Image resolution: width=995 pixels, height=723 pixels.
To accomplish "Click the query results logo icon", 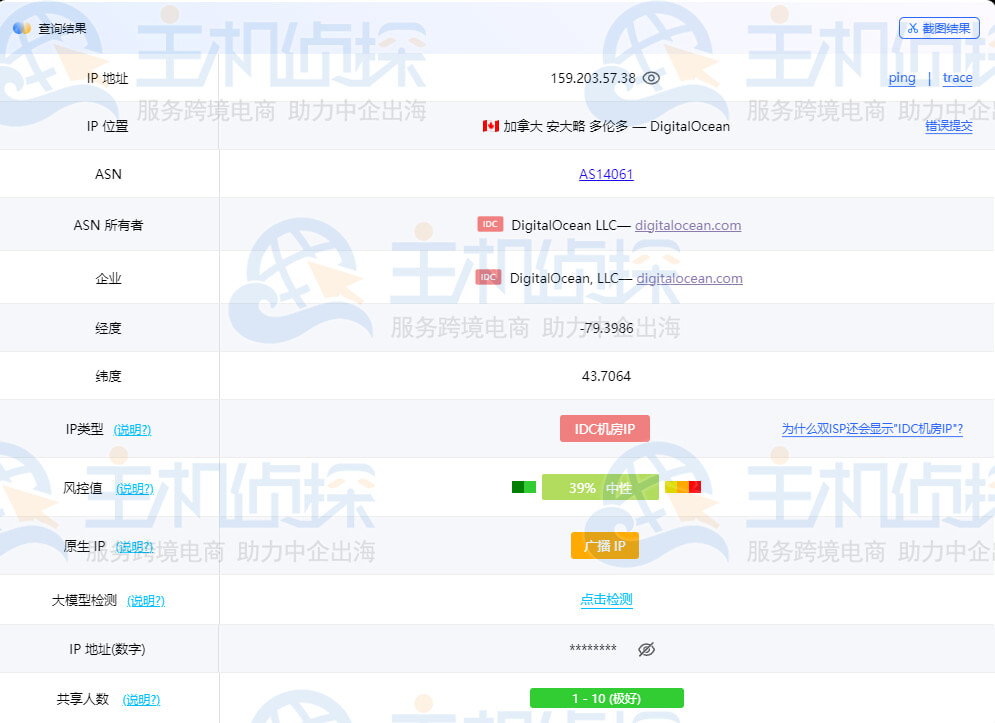I will [22, 28].
